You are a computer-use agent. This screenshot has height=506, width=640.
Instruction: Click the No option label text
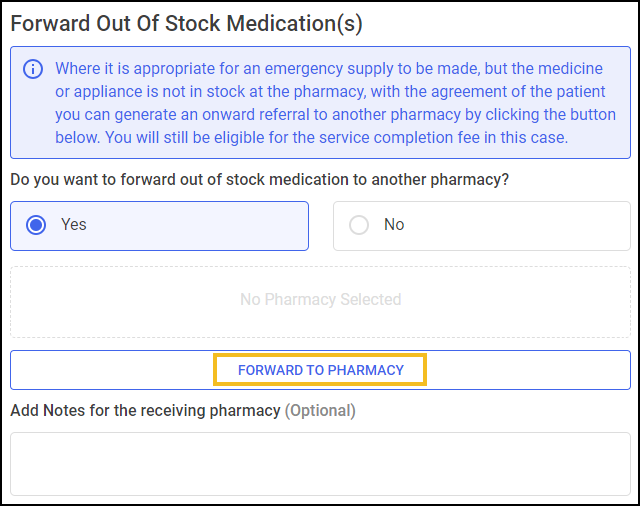(x=394, y=224)
